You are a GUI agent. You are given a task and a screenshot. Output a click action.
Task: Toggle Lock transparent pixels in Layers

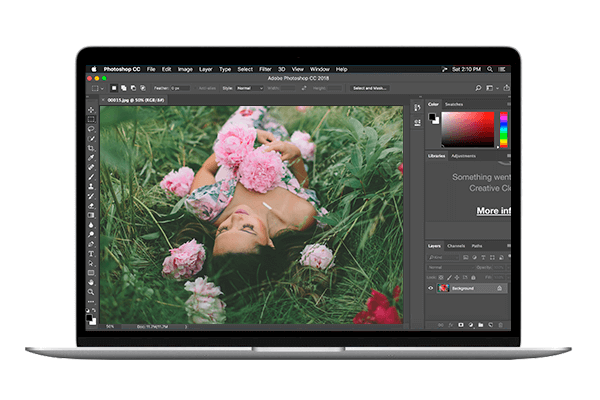[x=441, y=277]
